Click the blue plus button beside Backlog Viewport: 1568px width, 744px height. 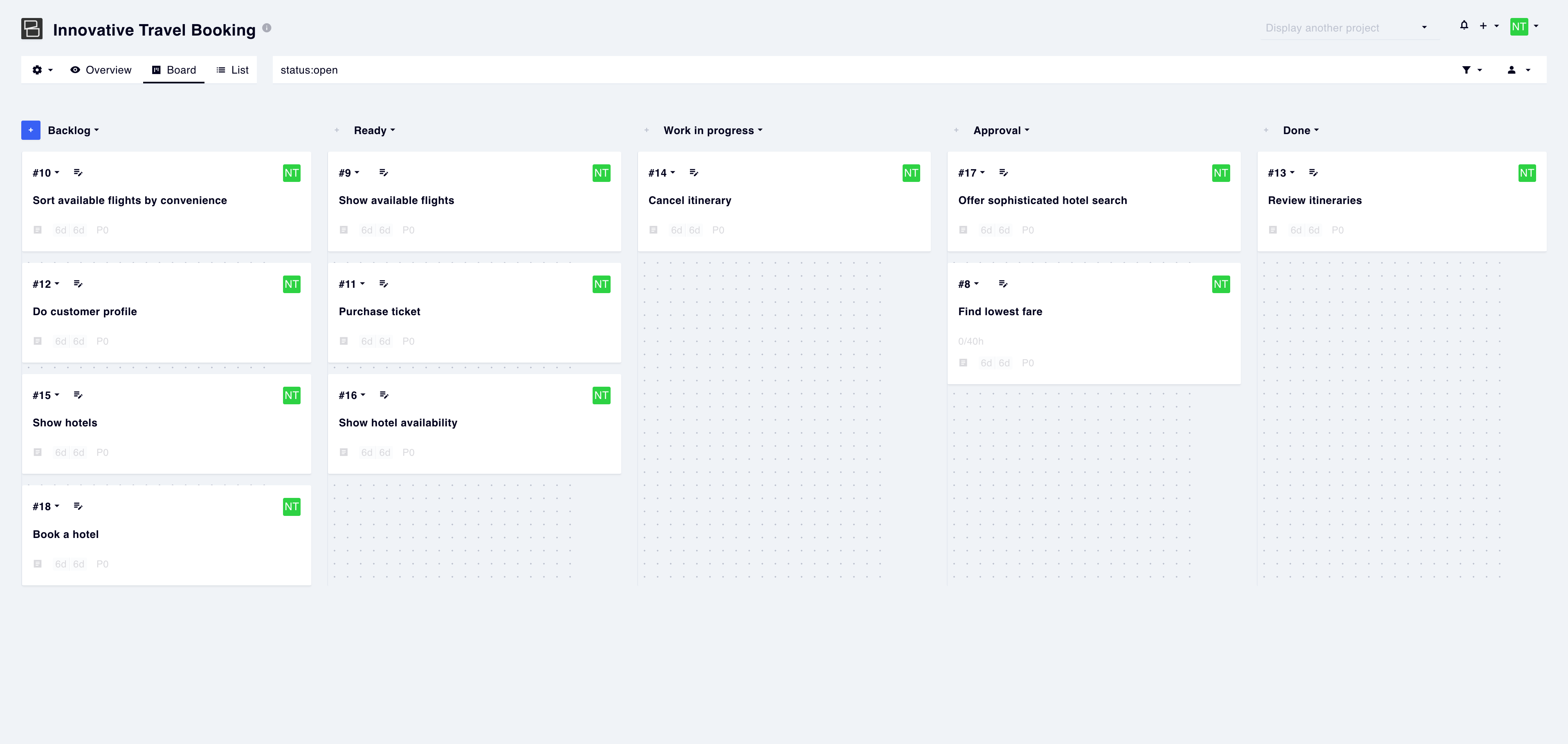[x=30, y=130]
